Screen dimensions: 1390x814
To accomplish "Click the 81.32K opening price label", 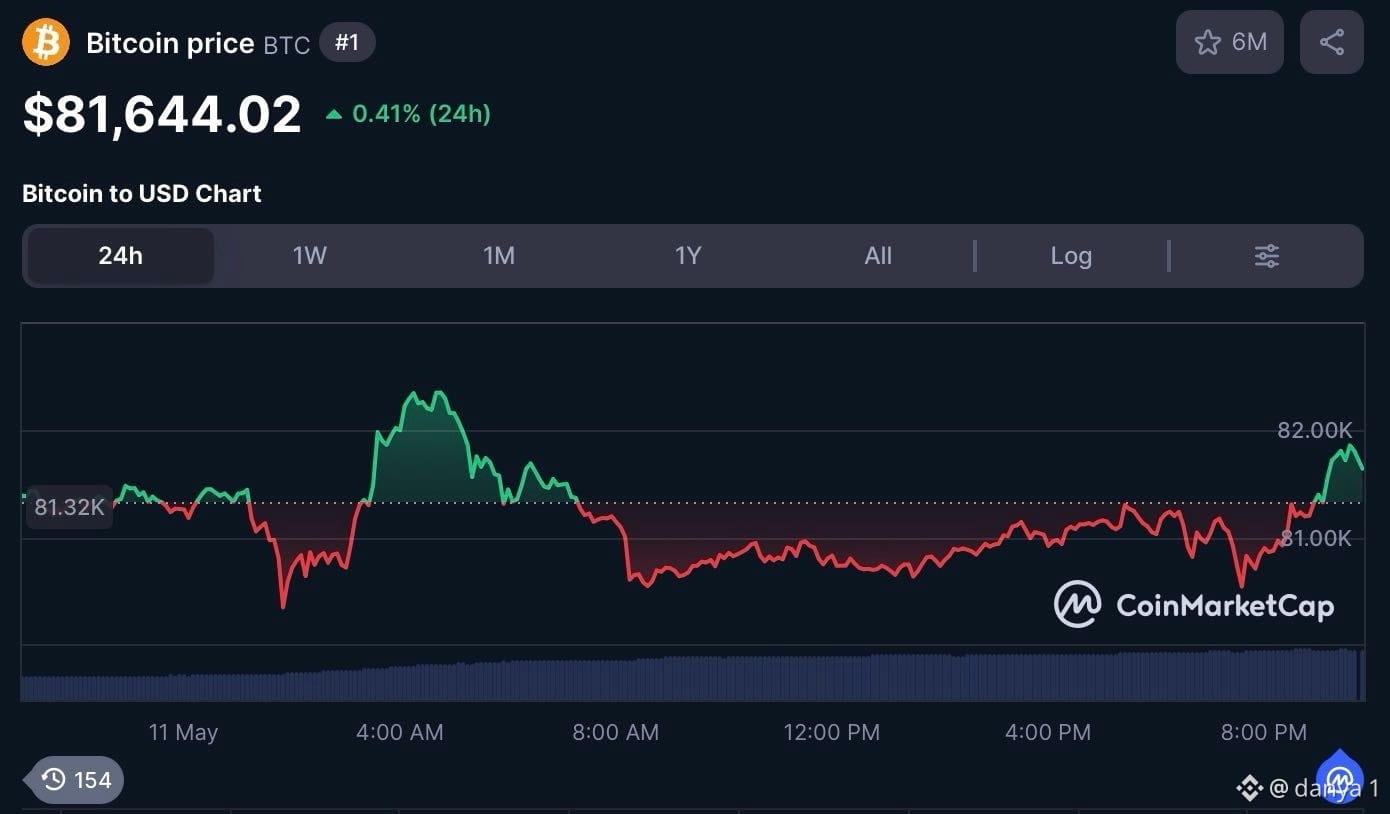I will click(69, 507).
